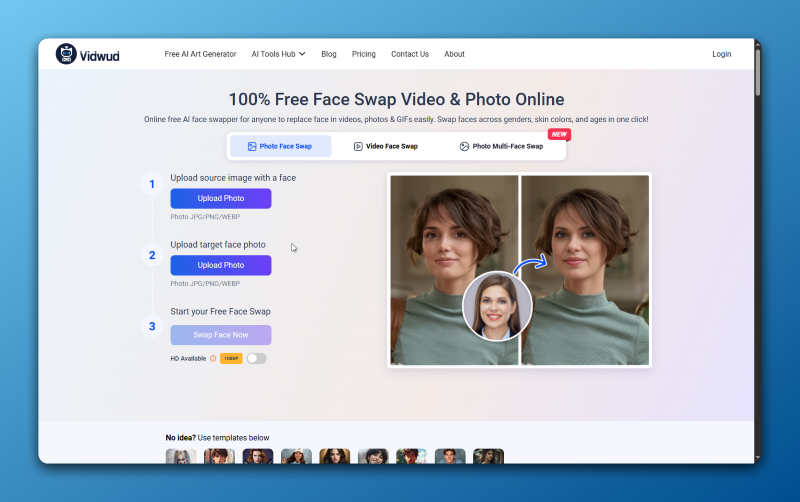This screenshot has width=800, height=502.
Task: Click the Login link
Action: [721, 54]
